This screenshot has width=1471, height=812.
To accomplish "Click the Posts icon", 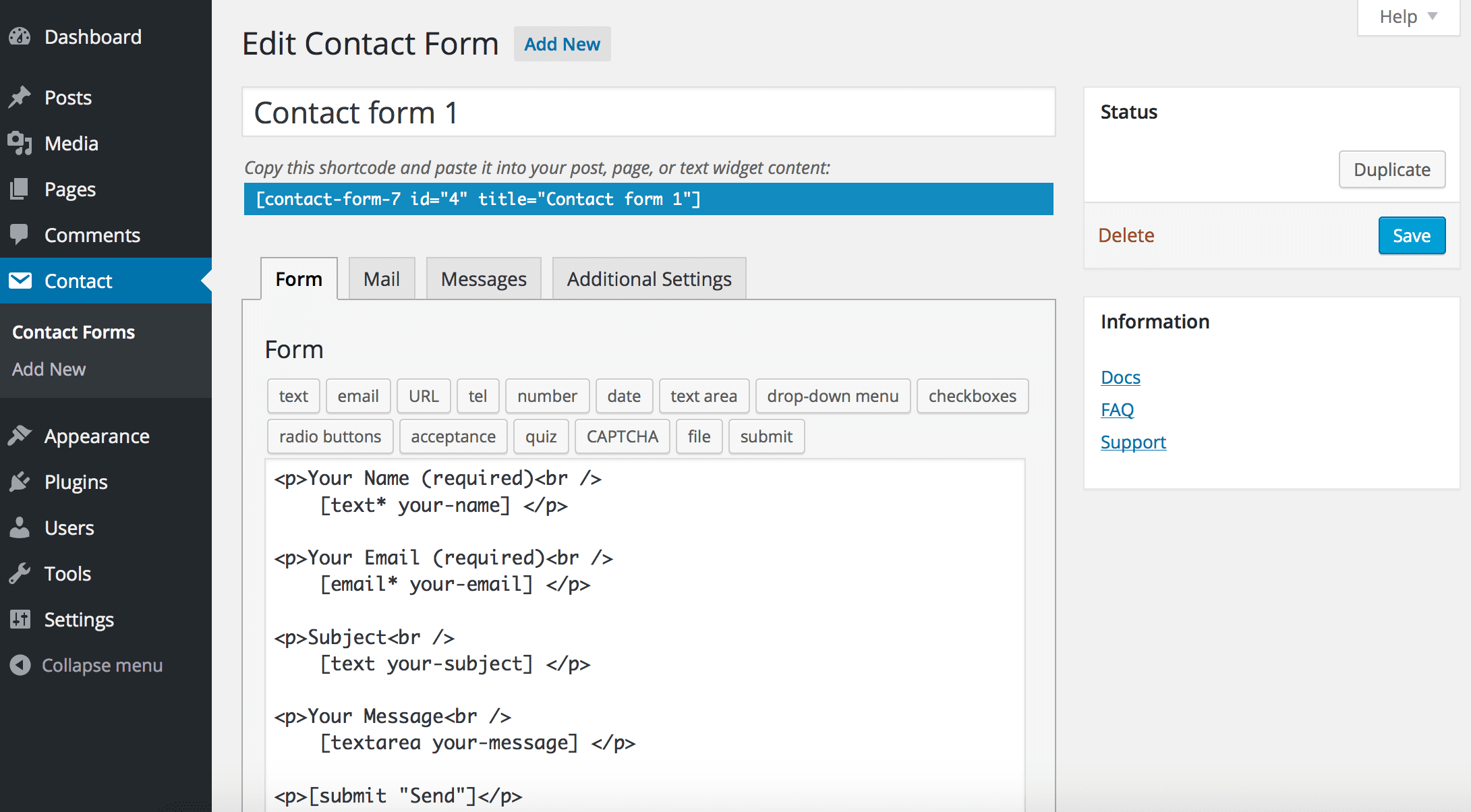I will click(x=20, y=97).
